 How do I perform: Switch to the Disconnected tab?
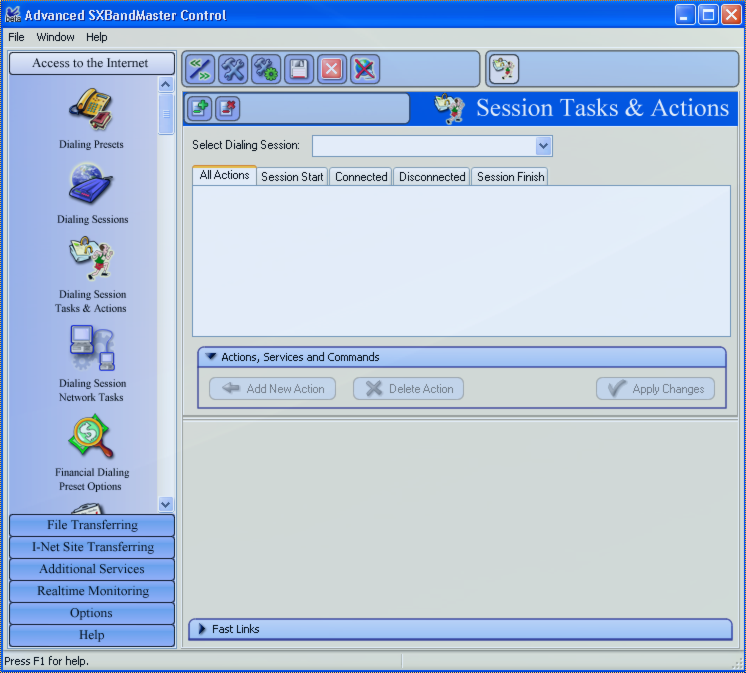pyautogui.click(x=432, y=177)
